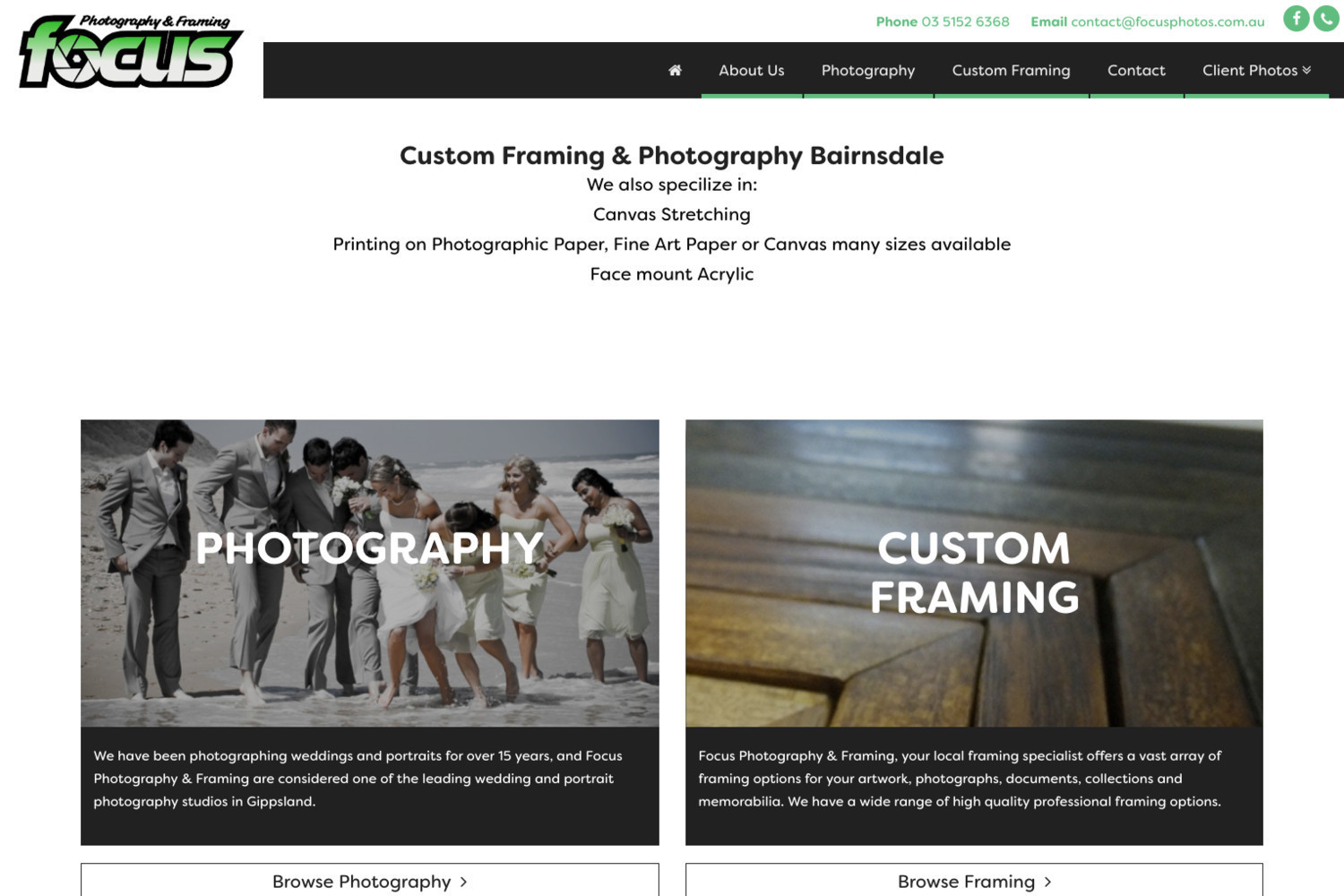Select Contact in the navigation bar
Screen dimensions: 1344x896
point(1136,70)
